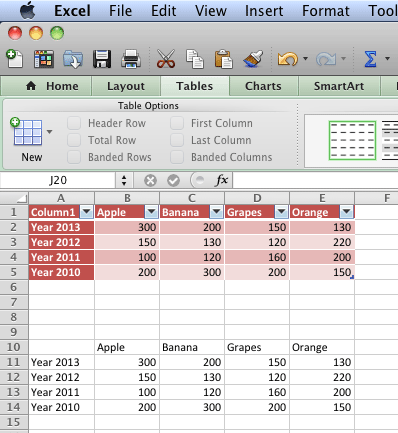Enable the Total Row checkbox
The height and width of the screenshot is (433, 398).
74,140
